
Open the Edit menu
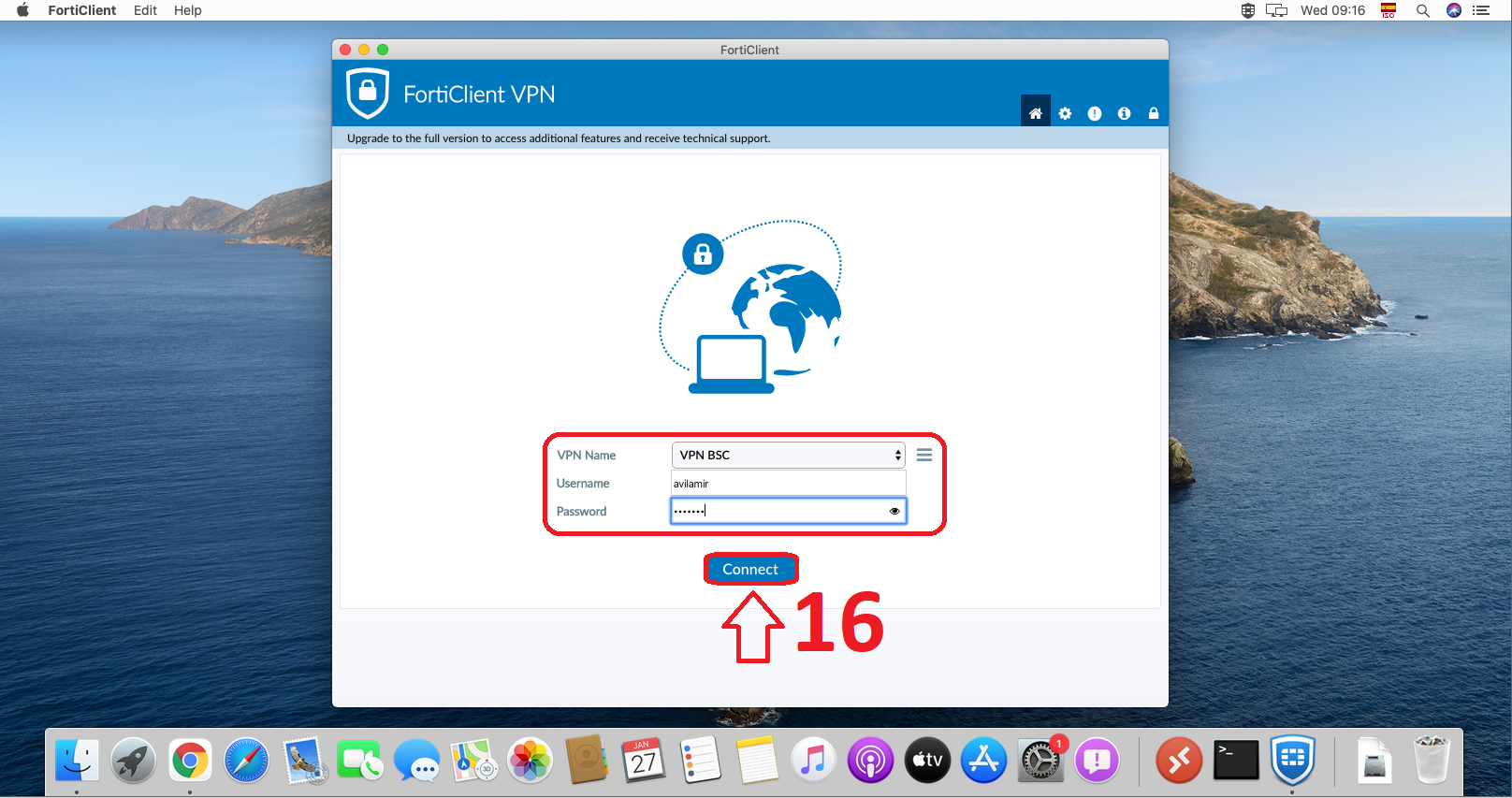(x=145, y=10)
